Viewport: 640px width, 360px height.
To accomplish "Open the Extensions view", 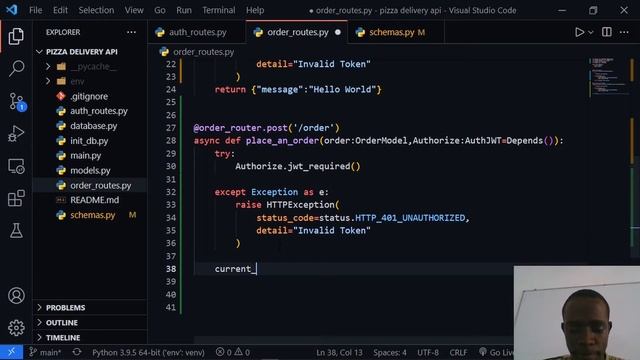I will click(x=16, y=198).
